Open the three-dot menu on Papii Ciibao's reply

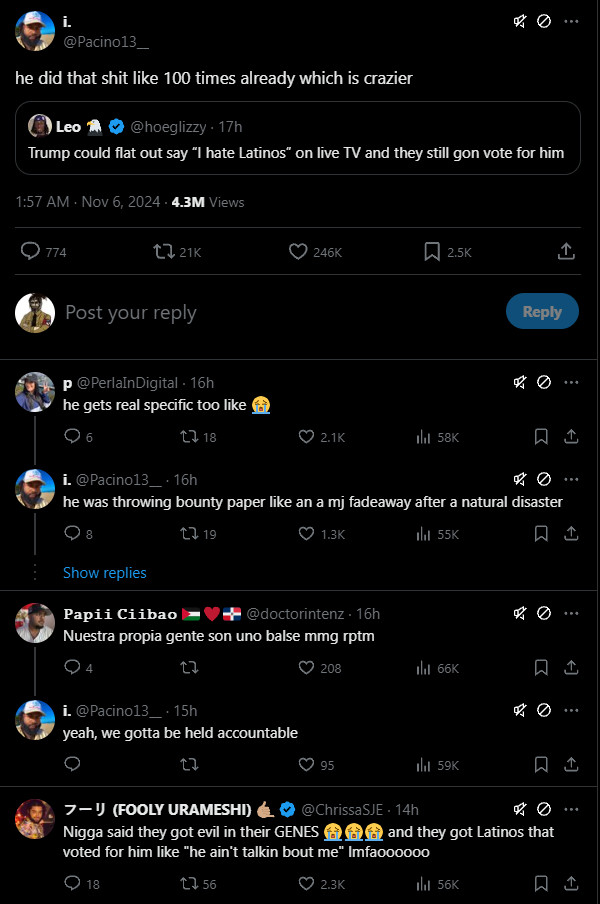571,613
